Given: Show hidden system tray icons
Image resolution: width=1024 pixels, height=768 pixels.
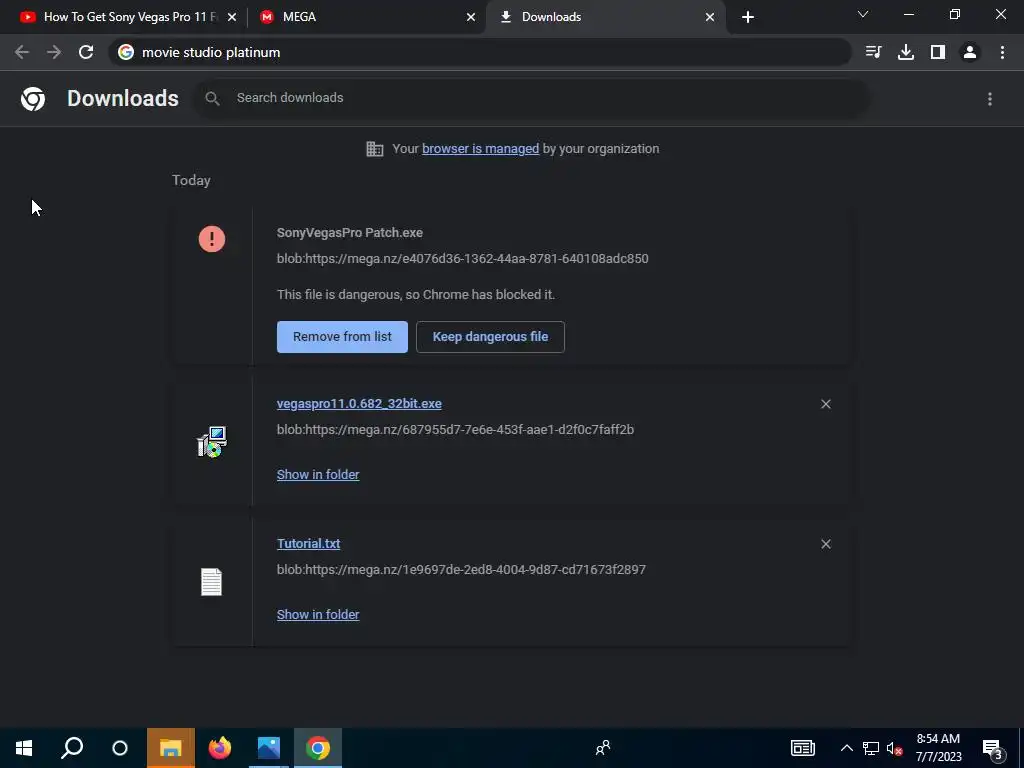Looking at the screenshot, I should 846,748.
